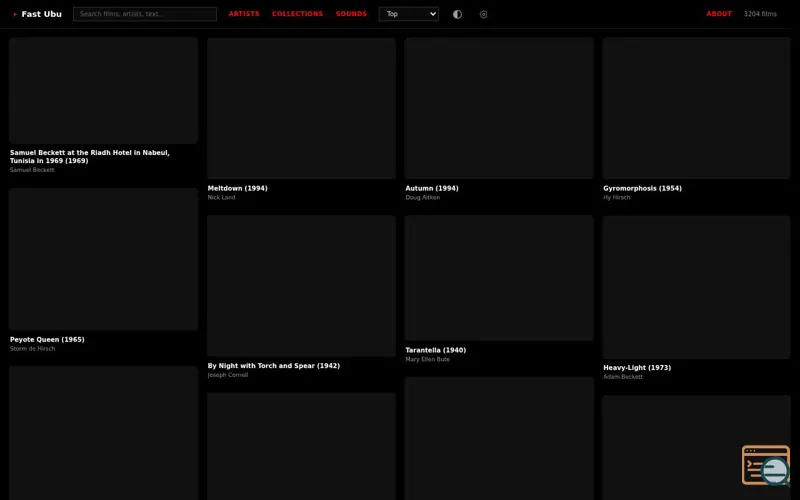Open the Heavy-Light (1973) thumbnail

point(696,287)
